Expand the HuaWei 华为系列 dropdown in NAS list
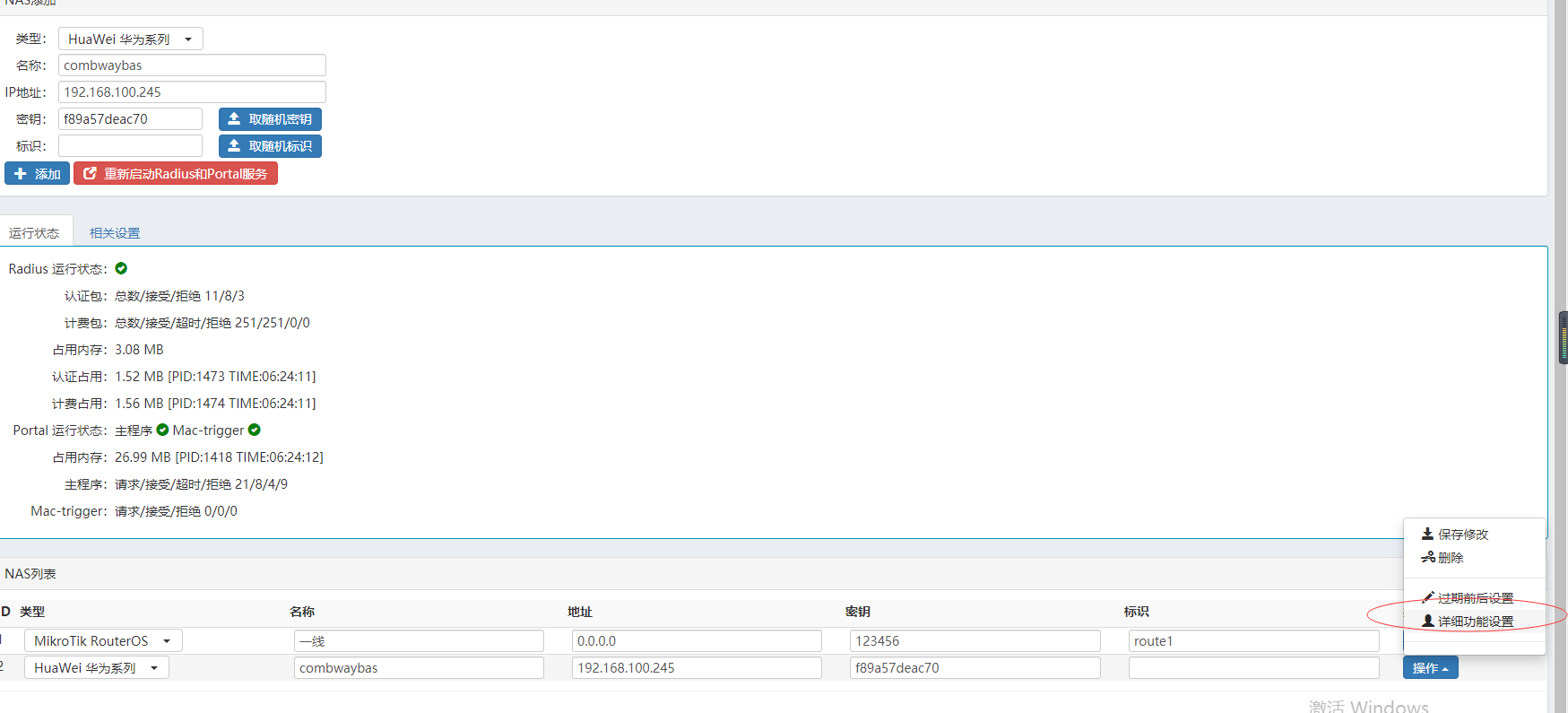This screenshot has width=1568, height=713. point(97,668)
